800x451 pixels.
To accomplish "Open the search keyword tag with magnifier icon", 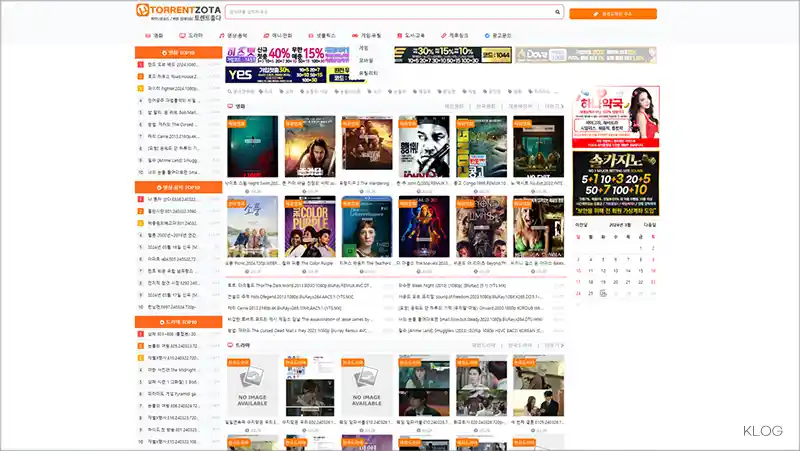I will [242, 92].
